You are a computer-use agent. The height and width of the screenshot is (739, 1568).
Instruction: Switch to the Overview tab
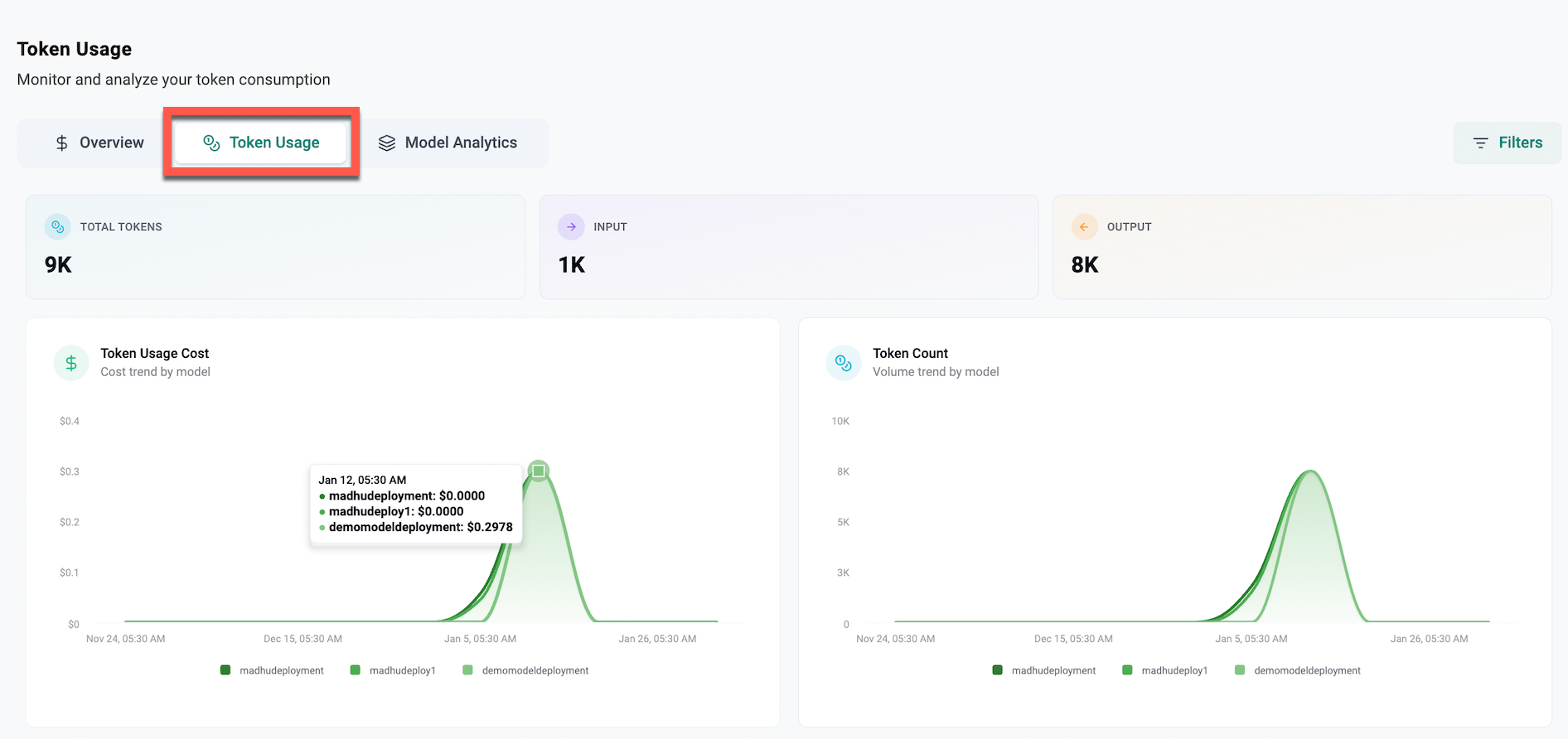point(99,143)
